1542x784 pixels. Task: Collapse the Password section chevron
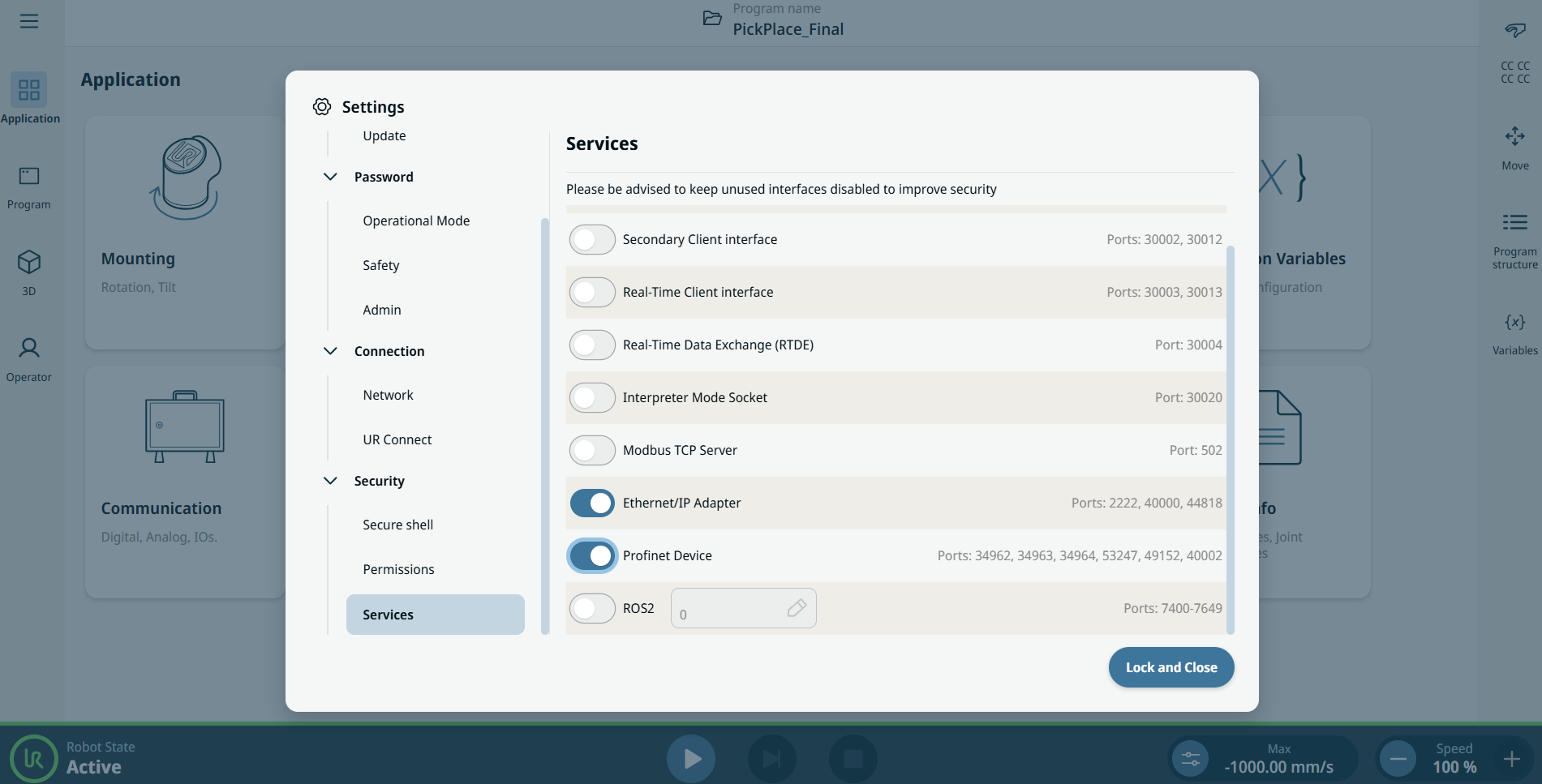click(330, 177)
